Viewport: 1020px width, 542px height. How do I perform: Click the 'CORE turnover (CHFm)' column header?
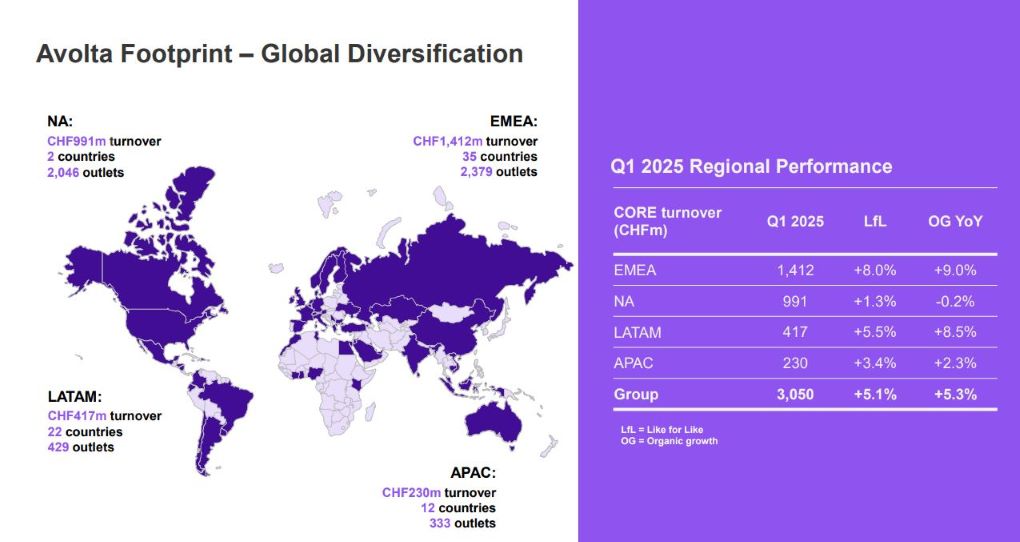tap(667, 221)
